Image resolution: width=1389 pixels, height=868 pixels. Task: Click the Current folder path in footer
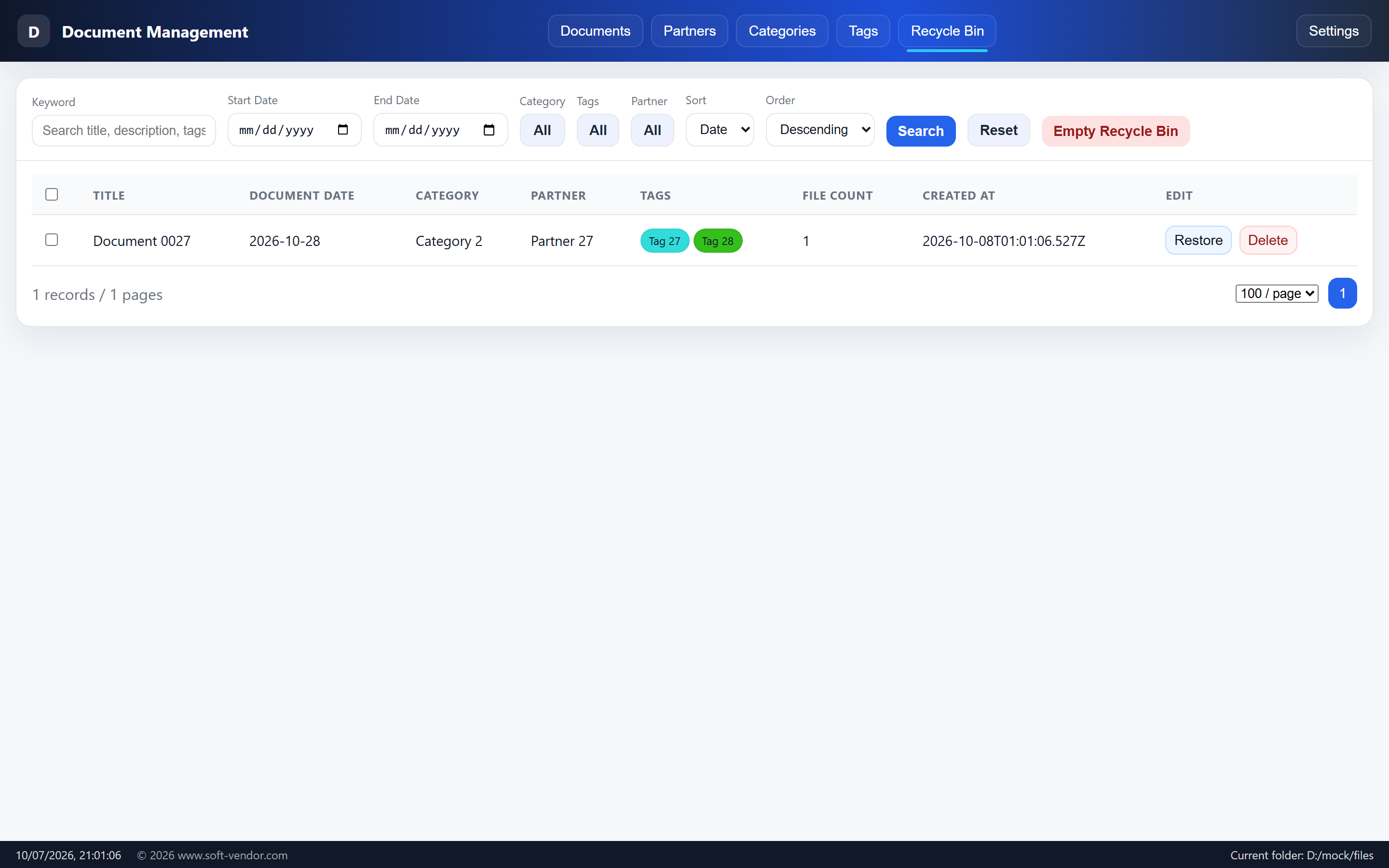tap(1302, 855)
